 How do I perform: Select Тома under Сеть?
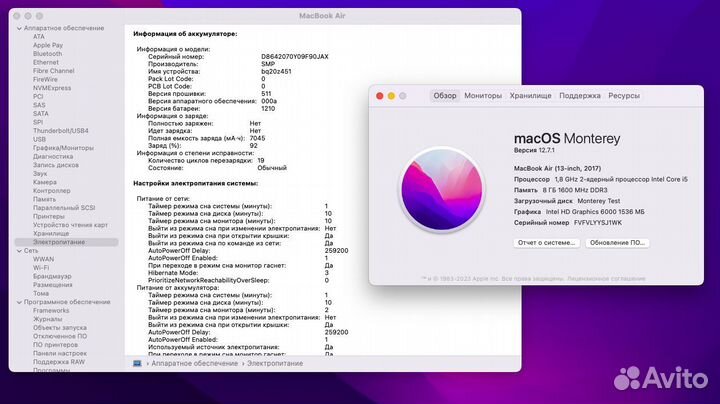pyautogui.click(x=40, y=293)
